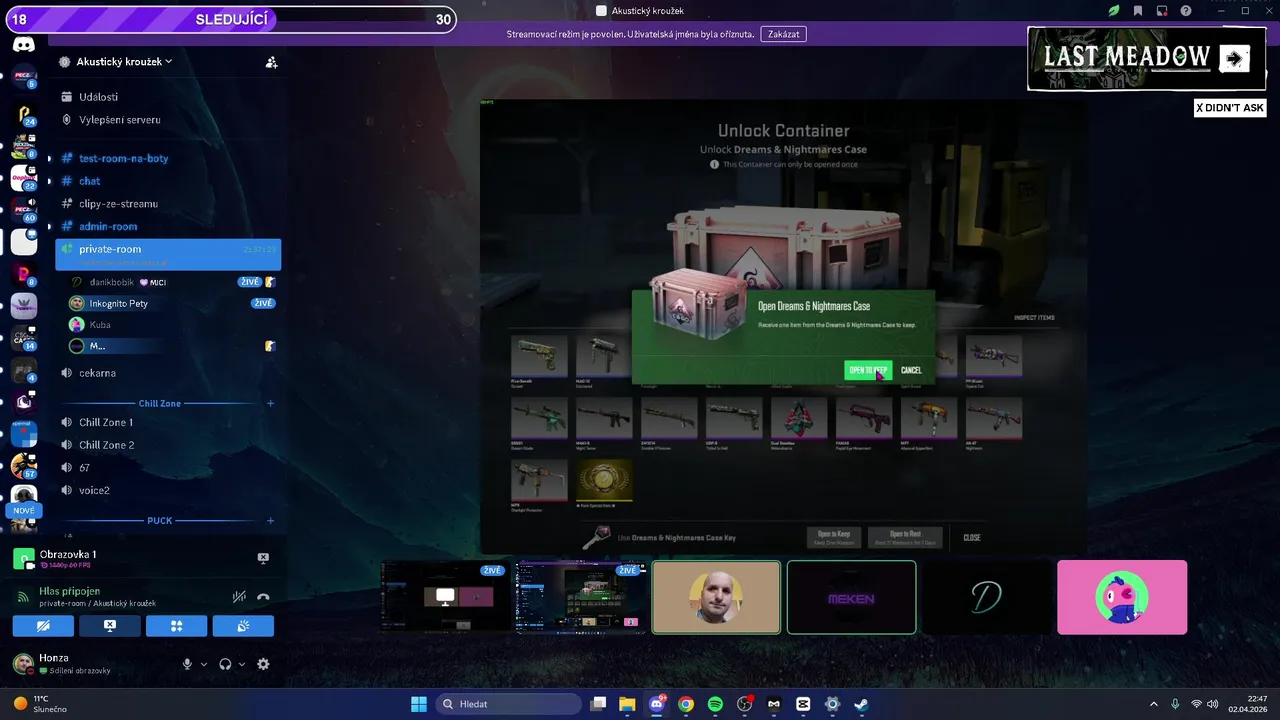Collapse the Chill Zone category
Image resolution: width=1280 pixels, height=720 pixels.
click(160, 403)
